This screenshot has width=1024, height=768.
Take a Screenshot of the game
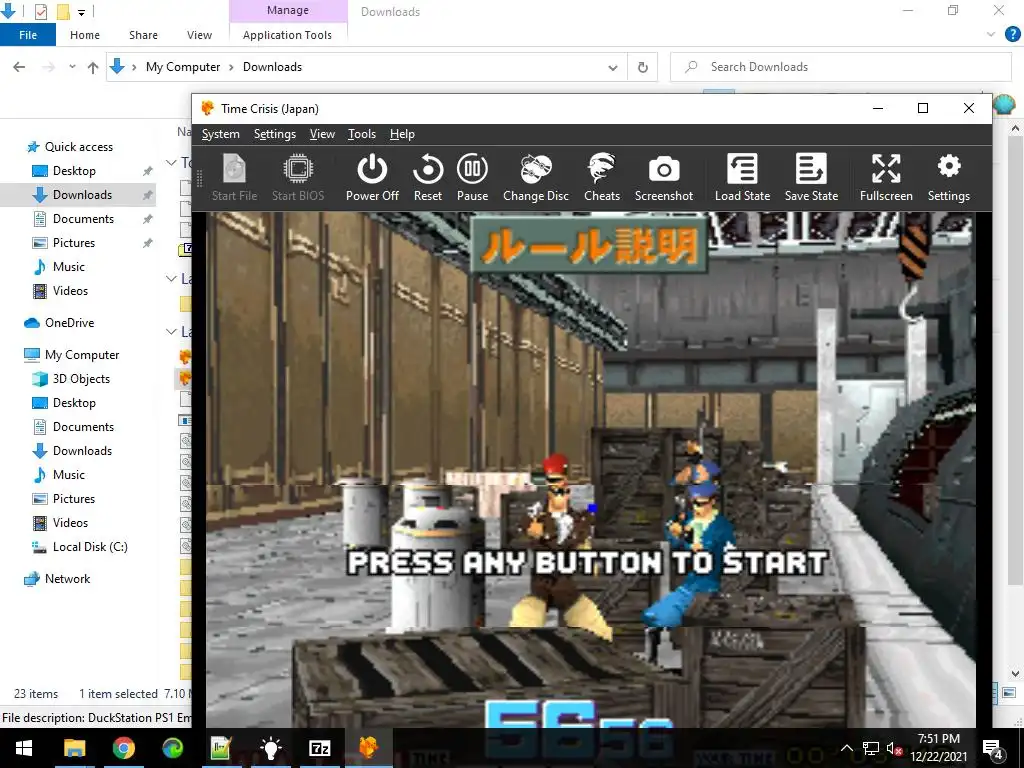[x=664, y=178]
